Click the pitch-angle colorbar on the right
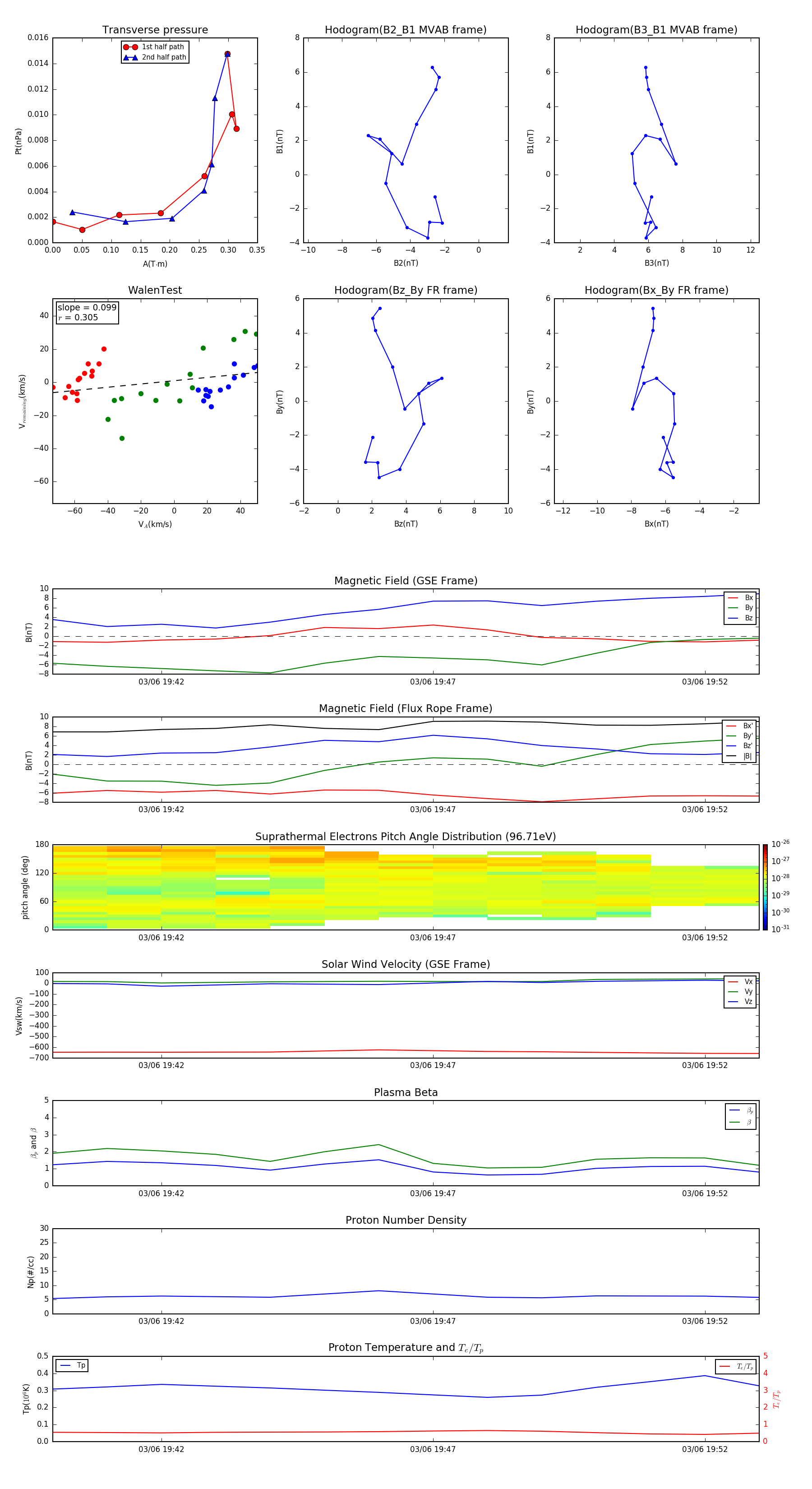 pyautogui.click(x=765, y=887)
